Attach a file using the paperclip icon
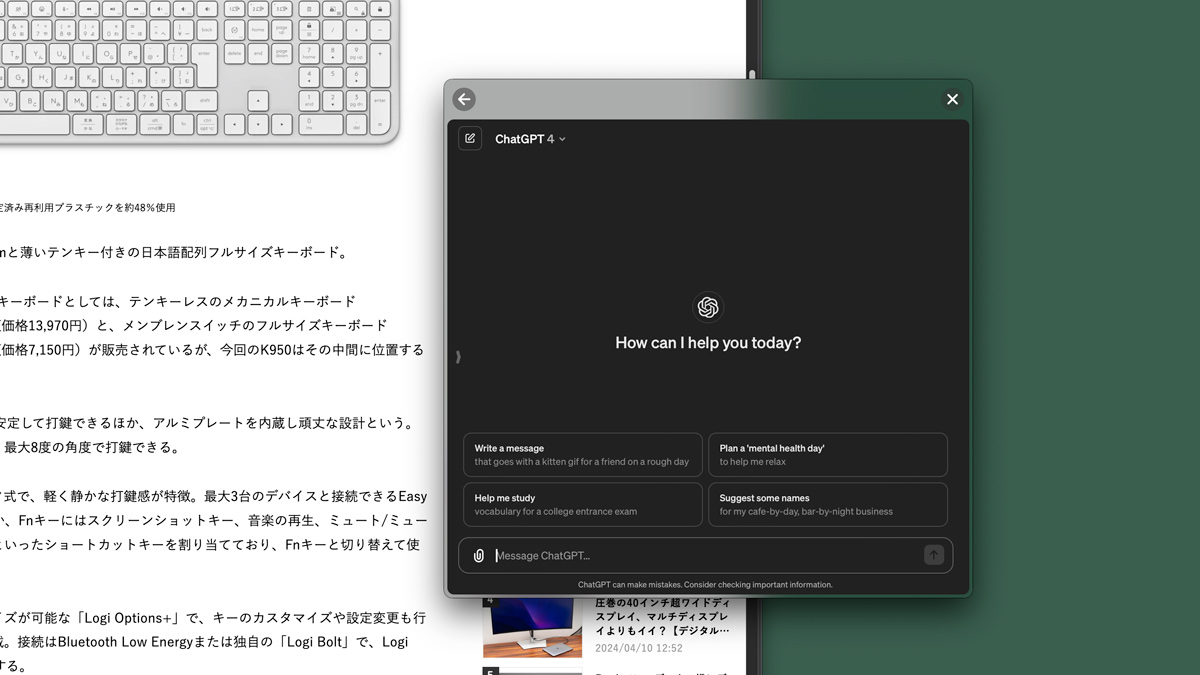 pyautogui.click(x=479, y=555)
